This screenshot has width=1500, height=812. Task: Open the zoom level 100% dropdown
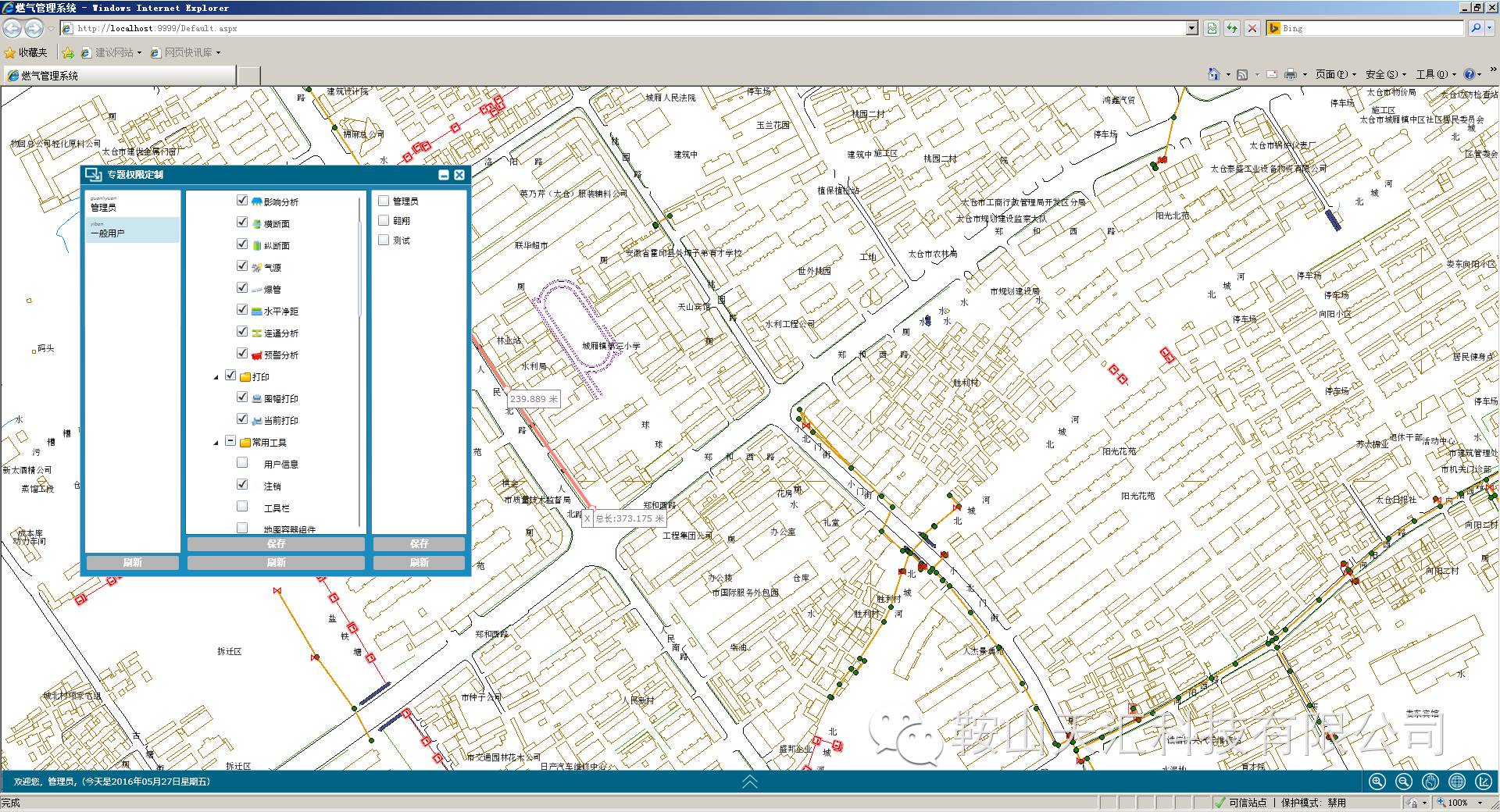(x=1479, y=803)
